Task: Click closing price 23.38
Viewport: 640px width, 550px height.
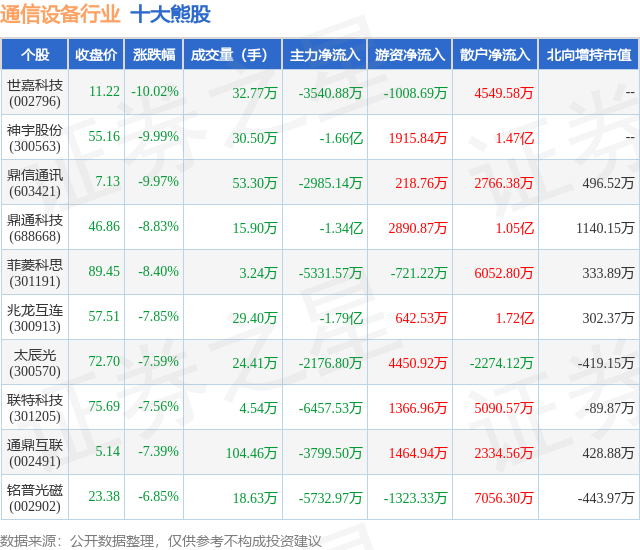Action: pyautogui.click(x=104, y=496)
